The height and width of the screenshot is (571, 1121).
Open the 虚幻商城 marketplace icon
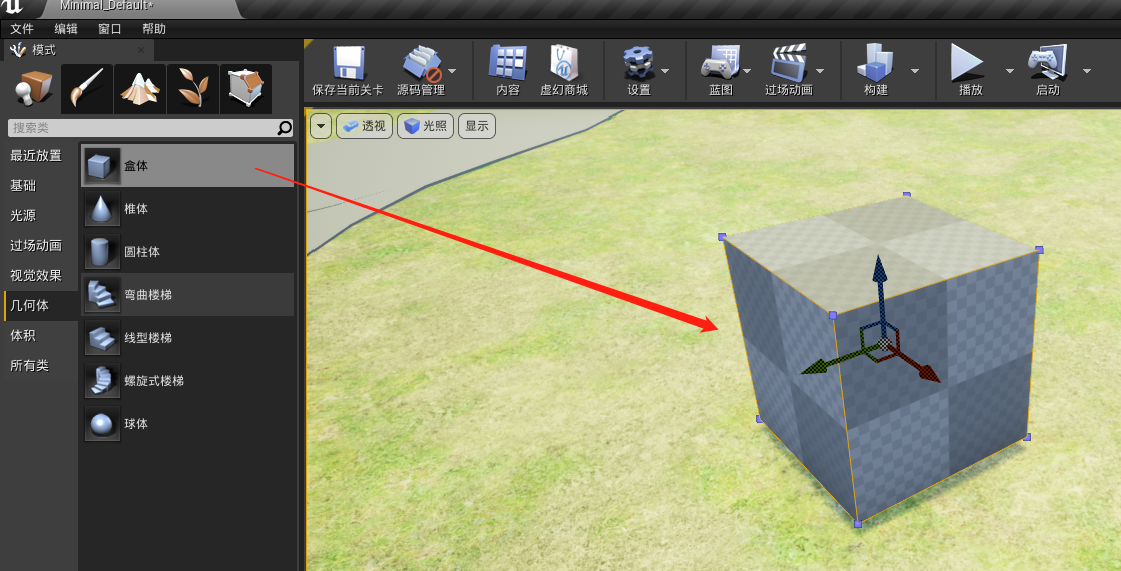(x=564, y=63)
